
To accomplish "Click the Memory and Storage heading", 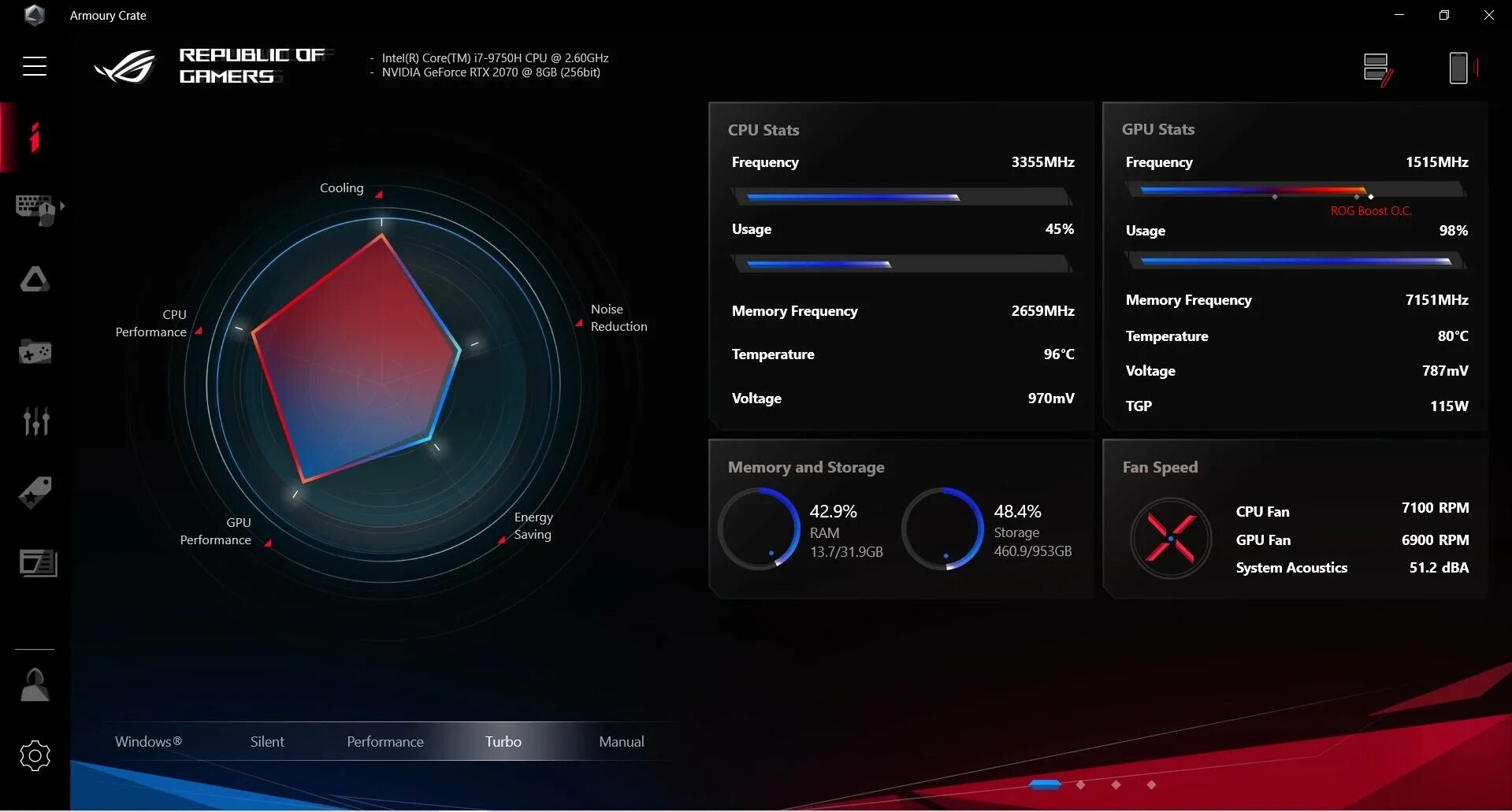I will point(806,467).
